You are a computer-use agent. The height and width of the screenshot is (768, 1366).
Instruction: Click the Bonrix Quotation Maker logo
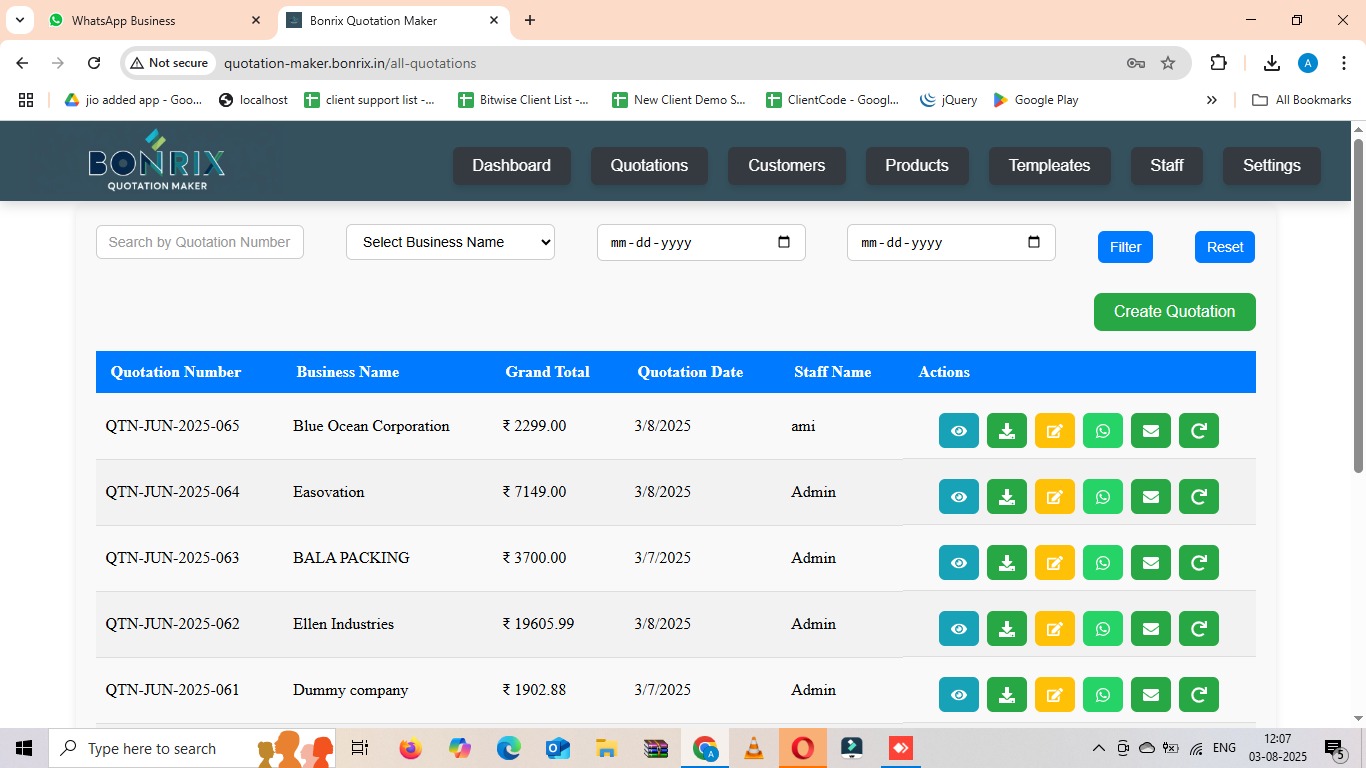click(x=157, y=161)
